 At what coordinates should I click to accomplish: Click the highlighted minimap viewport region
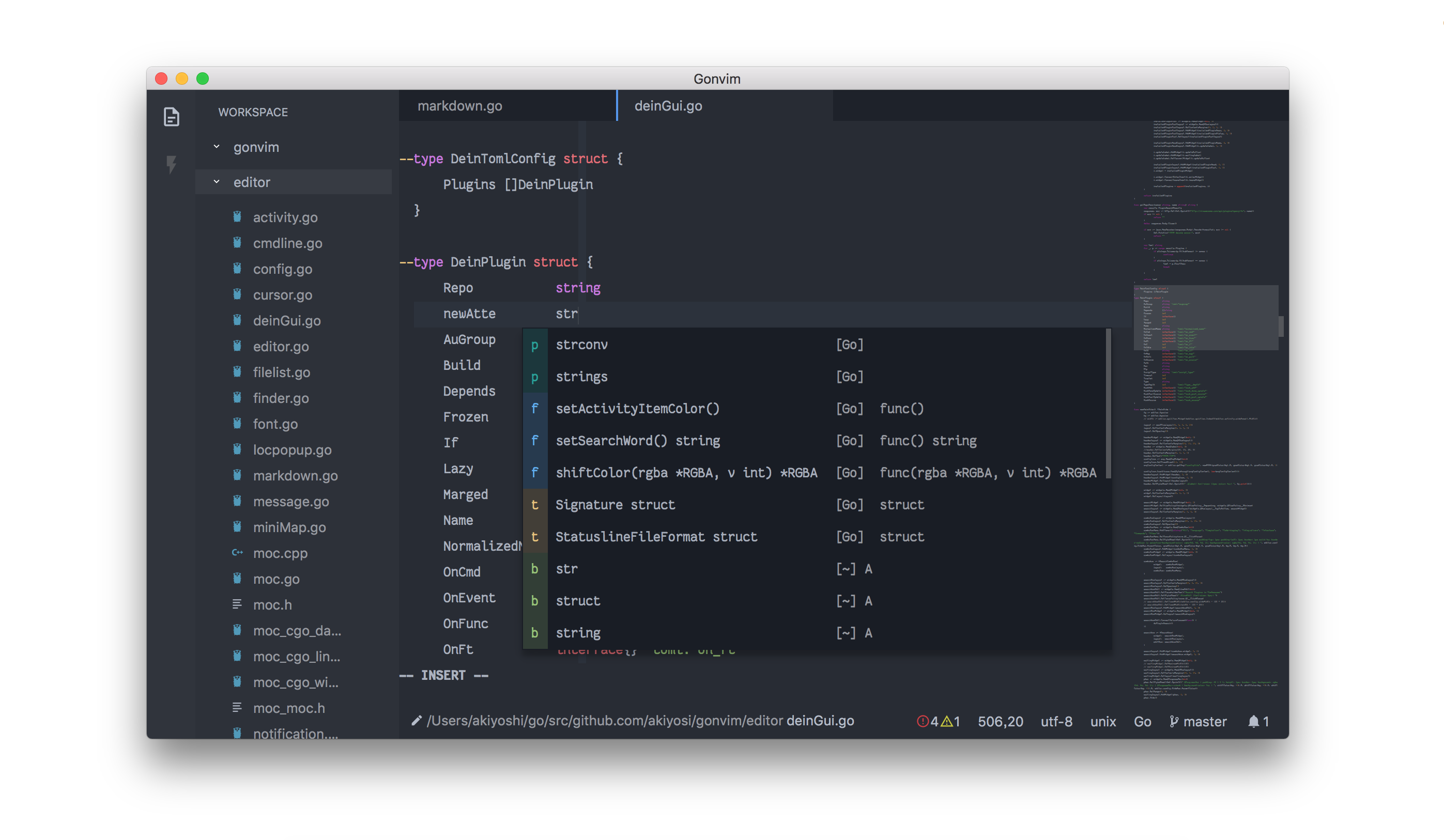[x=1205, y=317]
